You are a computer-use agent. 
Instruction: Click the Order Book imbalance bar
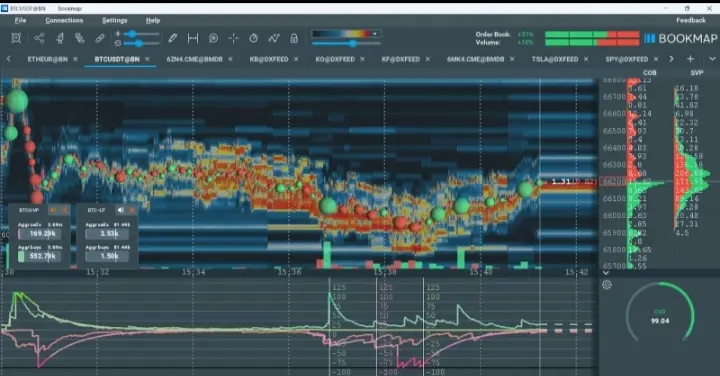pyautogui.click(x=592, y=34)
